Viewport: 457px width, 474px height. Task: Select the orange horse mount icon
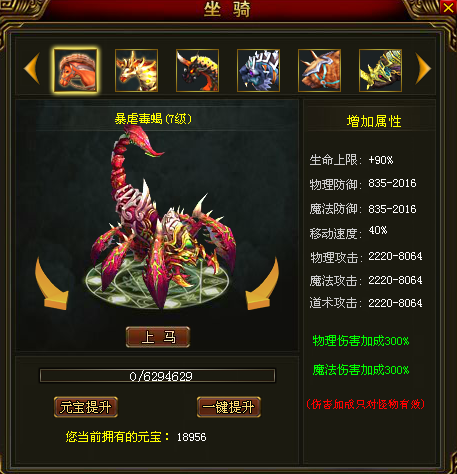pos(76,70)
